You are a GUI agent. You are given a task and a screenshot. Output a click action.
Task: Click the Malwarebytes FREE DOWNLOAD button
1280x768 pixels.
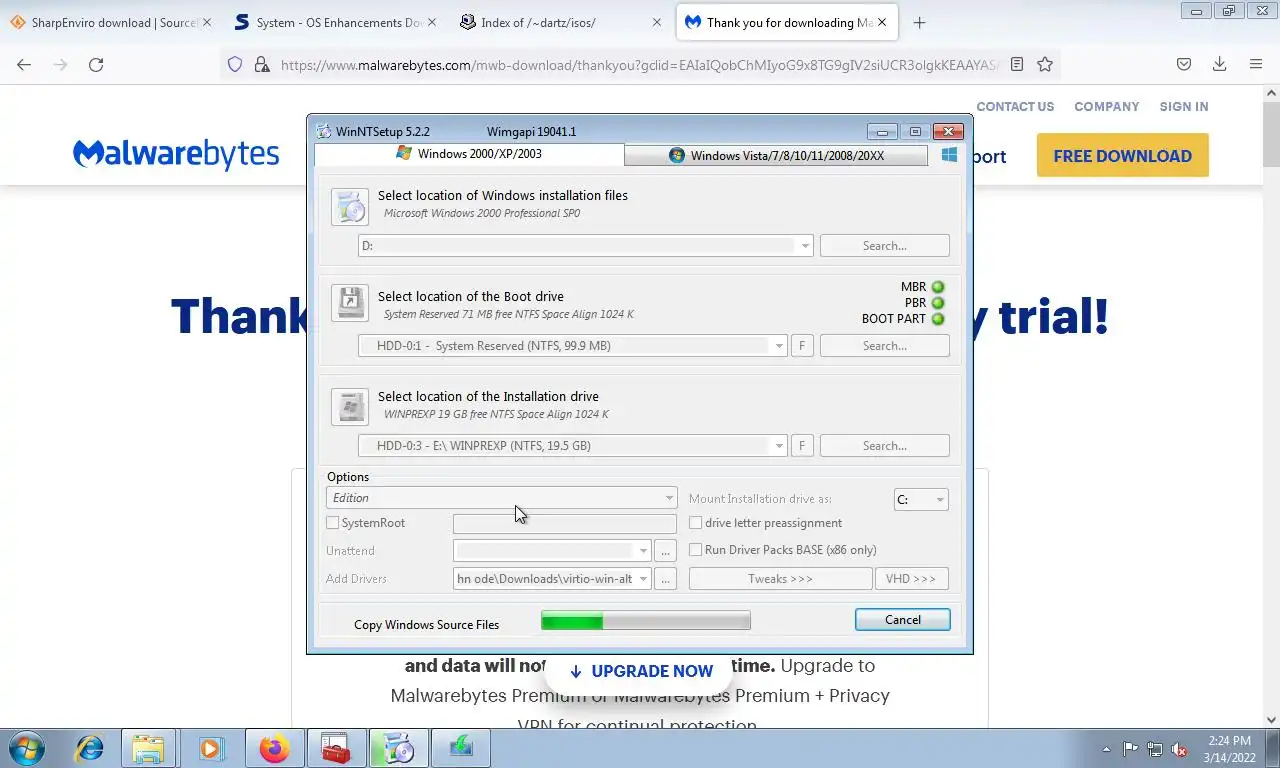coord(1122,156)
